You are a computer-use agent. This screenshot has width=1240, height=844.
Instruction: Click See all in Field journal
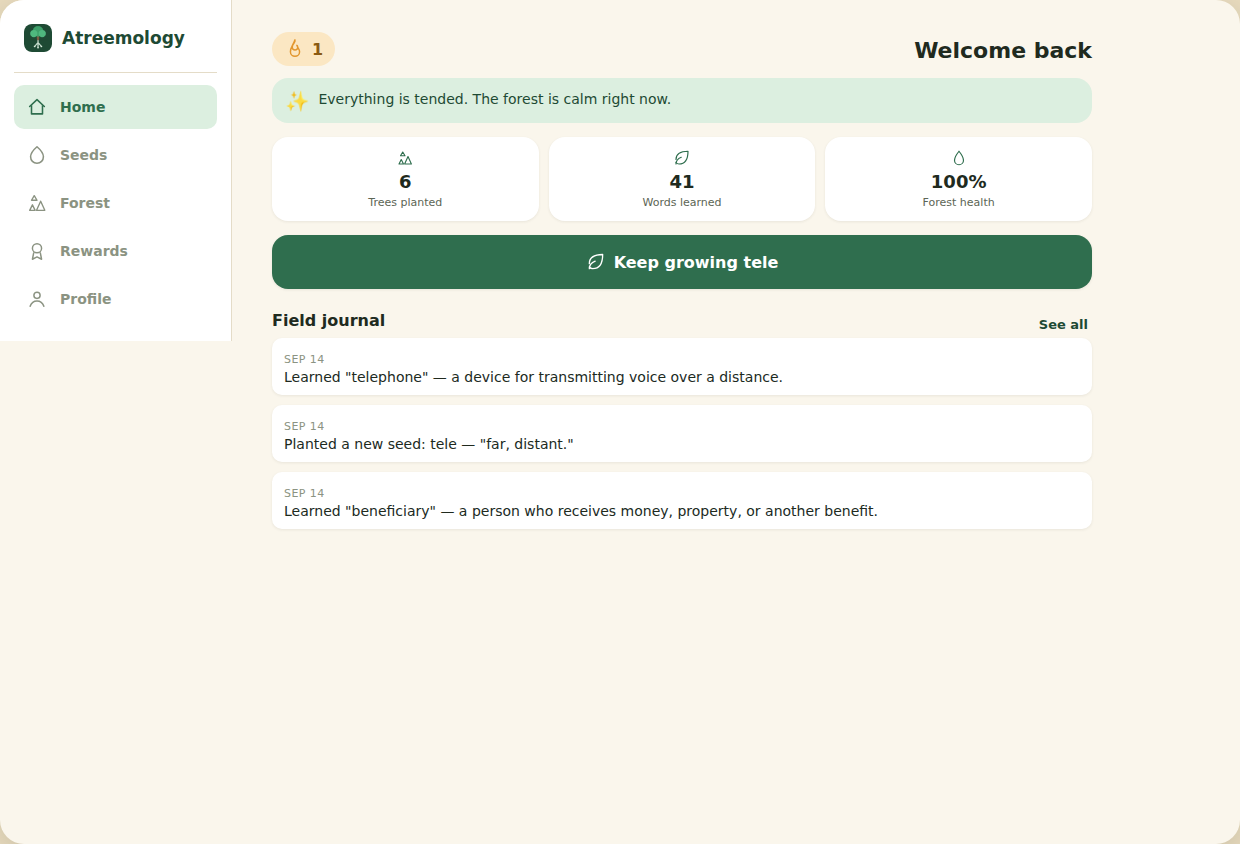[x=1063, y=324]
